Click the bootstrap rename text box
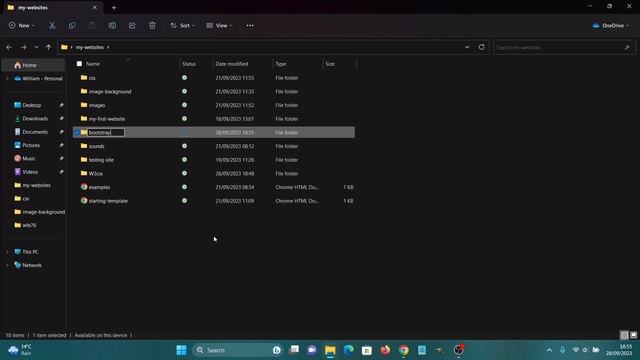The width and height of the screenshot is (640, 360). [x=106, y=132]
